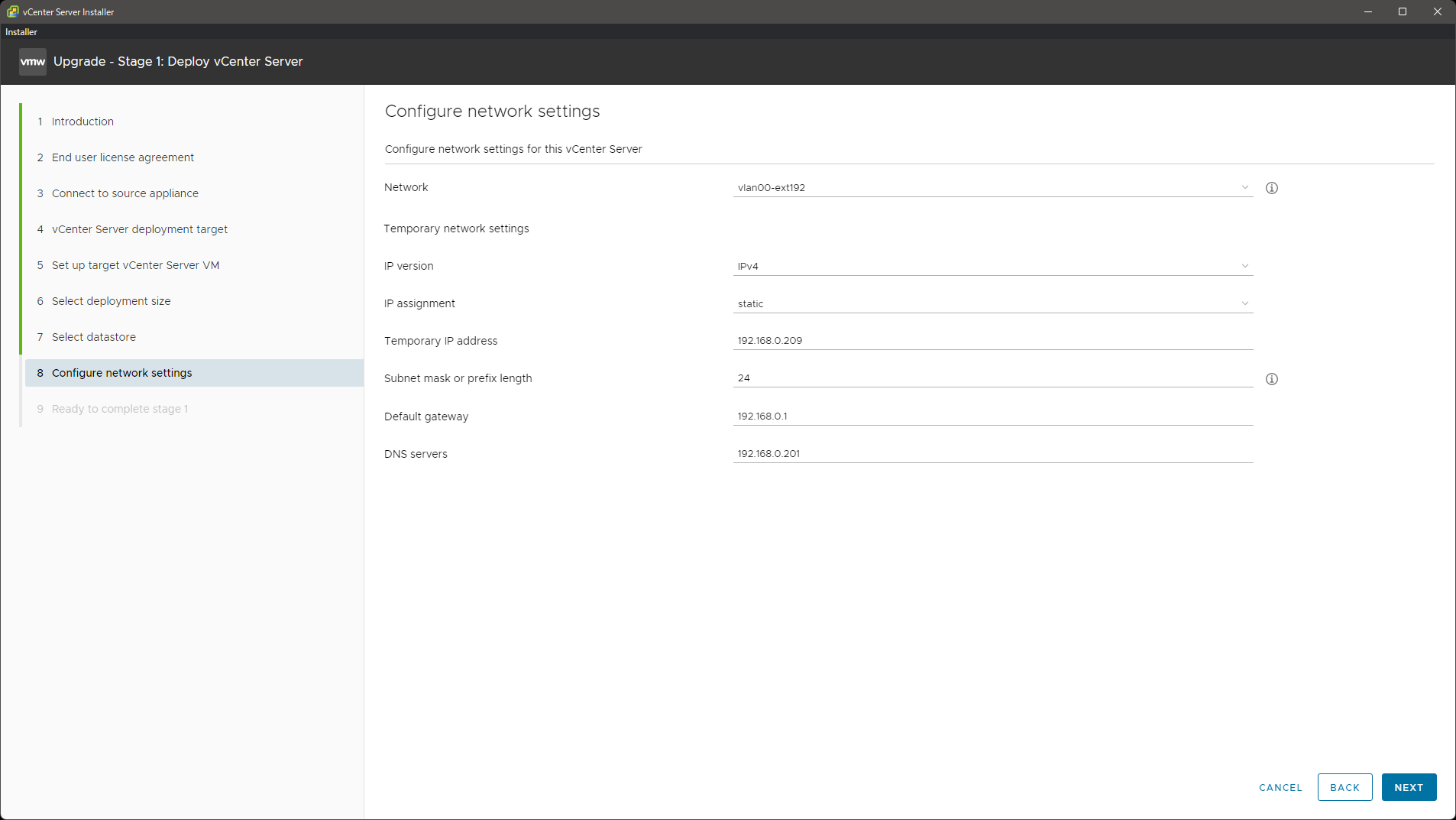Focus the Default gateway input field

(992, 416)
